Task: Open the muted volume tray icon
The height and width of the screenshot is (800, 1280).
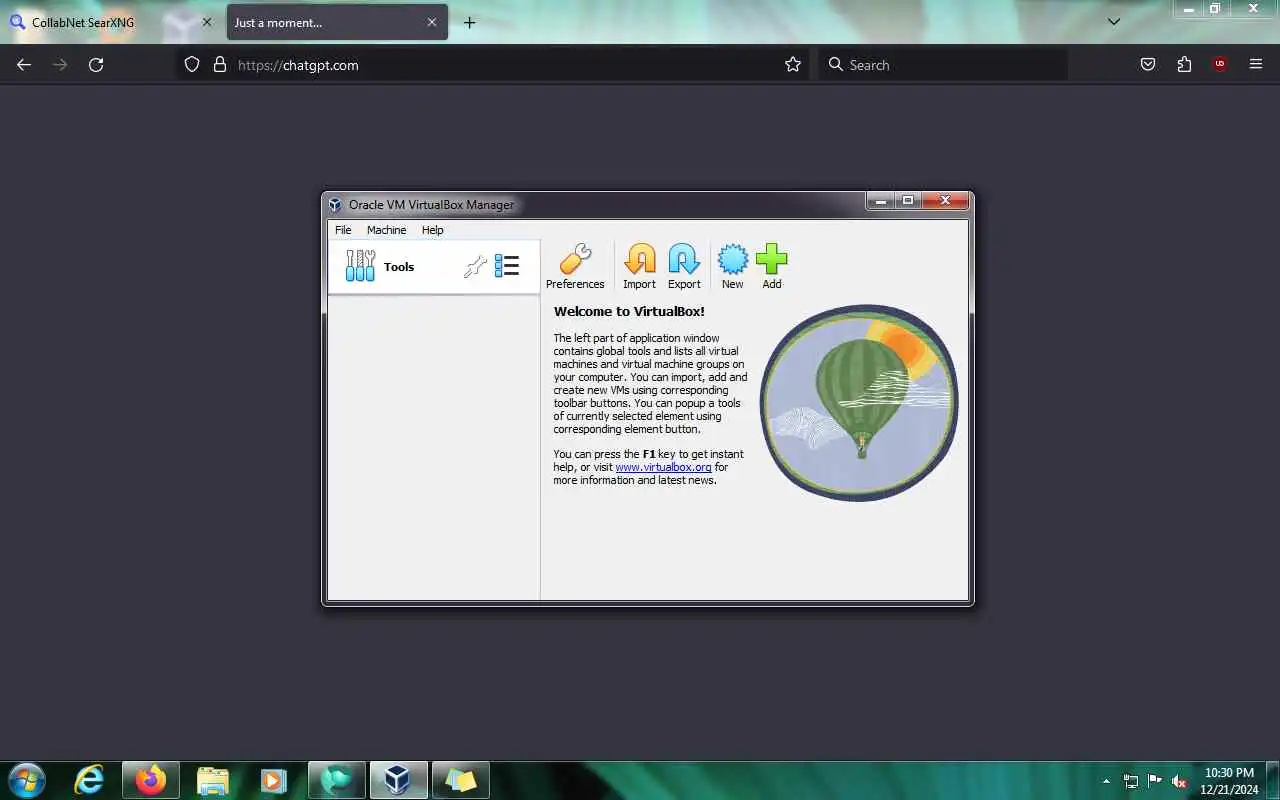Action: tap(1179, 781)
